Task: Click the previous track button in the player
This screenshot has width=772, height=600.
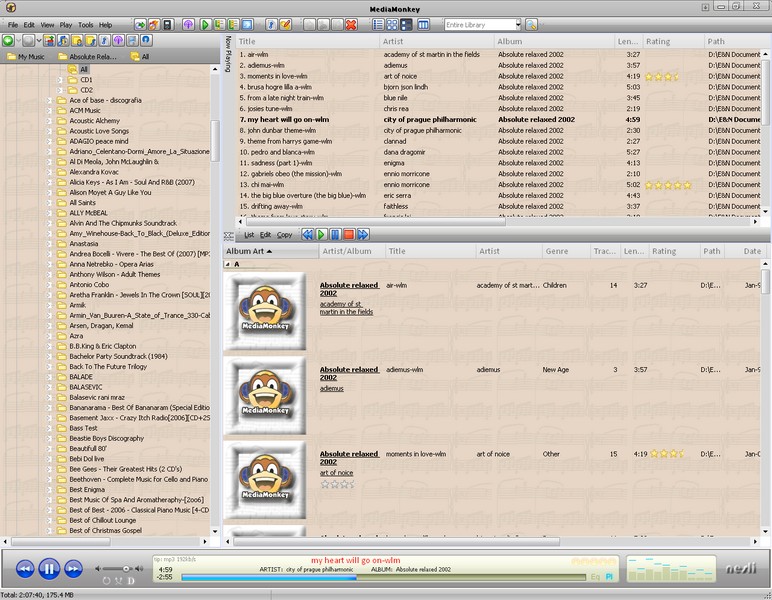Action: click(x=25, y=569)
